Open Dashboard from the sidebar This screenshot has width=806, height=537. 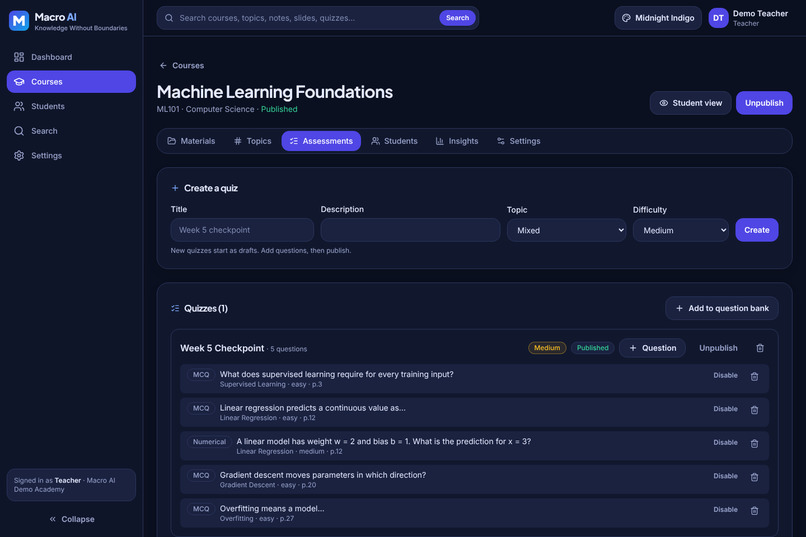tap(71, 57)
